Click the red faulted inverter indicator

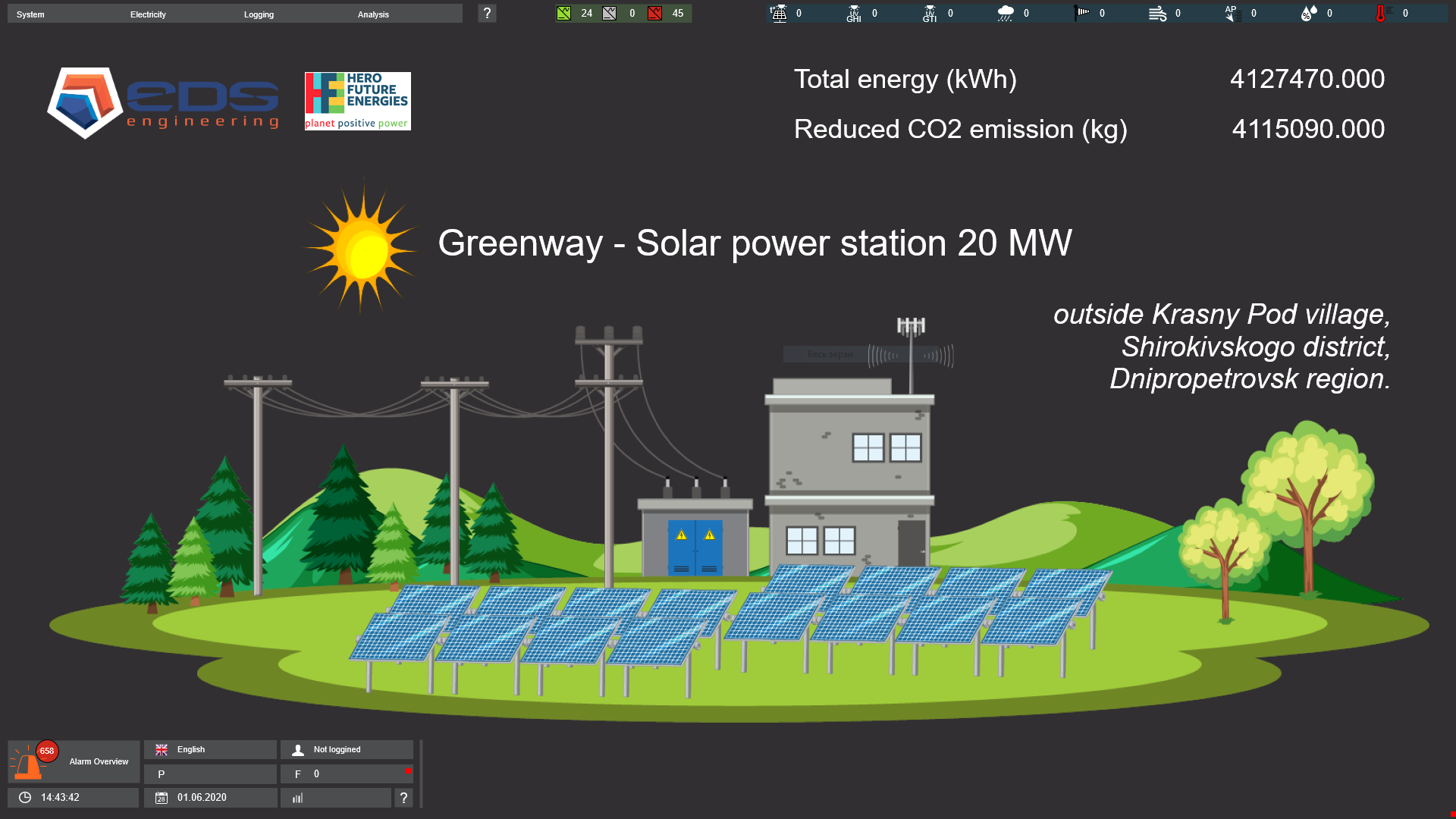point(655,13)
